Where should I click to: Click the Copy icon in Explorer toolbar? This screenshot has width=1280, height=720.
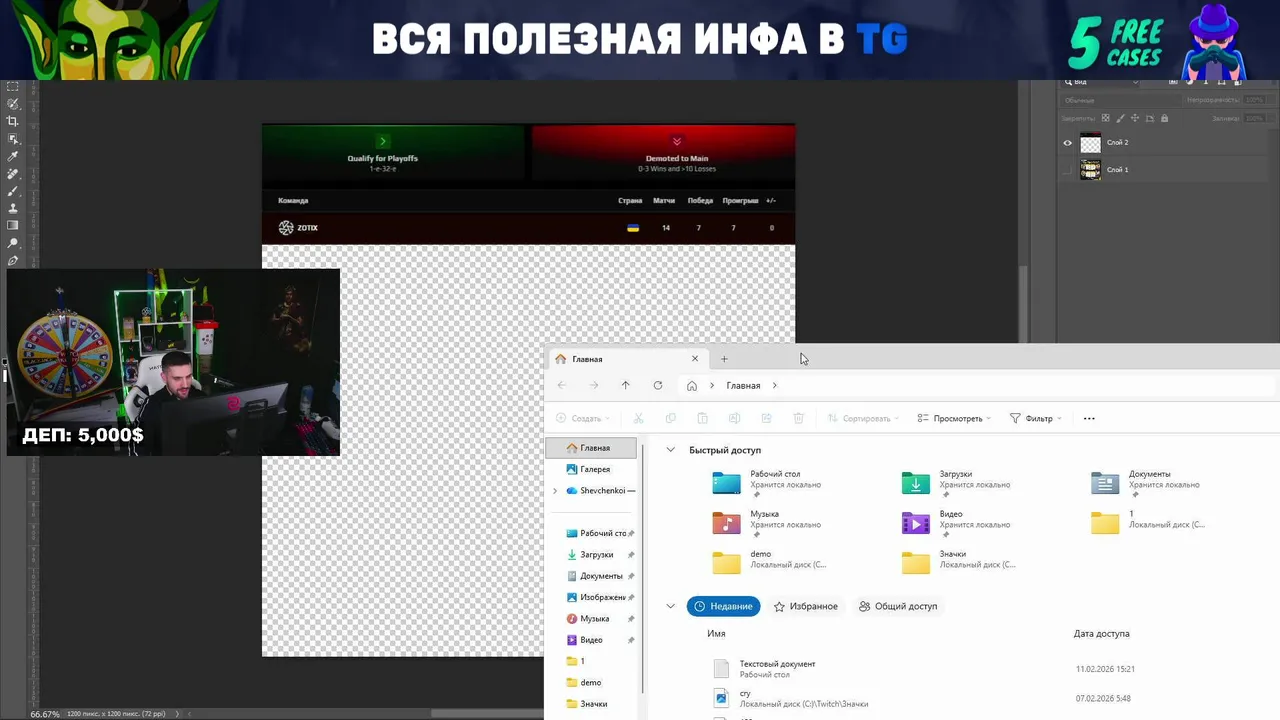[670, 418]
